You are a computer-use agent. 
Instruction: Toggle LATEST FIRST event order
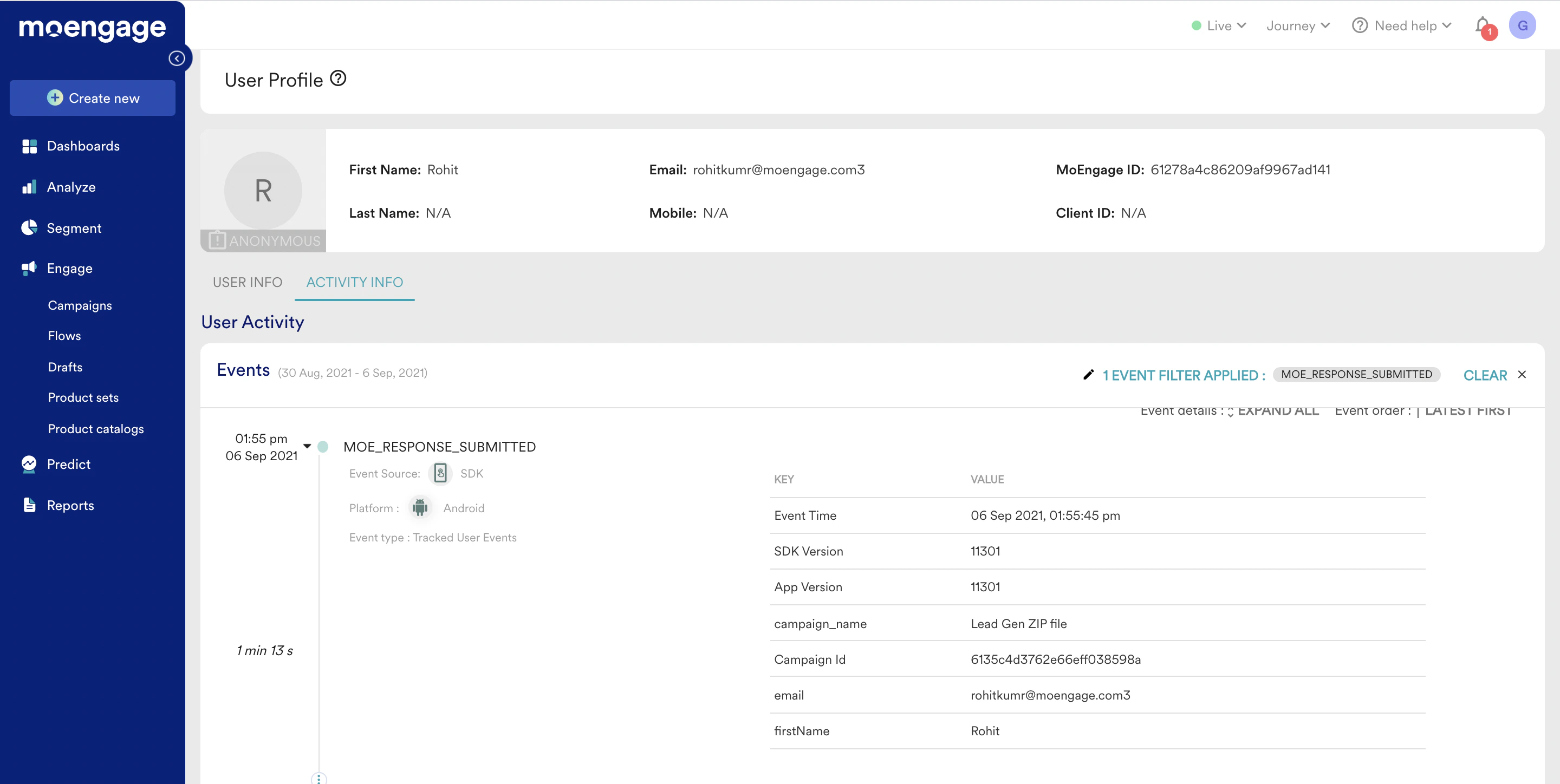[1467, 411]
